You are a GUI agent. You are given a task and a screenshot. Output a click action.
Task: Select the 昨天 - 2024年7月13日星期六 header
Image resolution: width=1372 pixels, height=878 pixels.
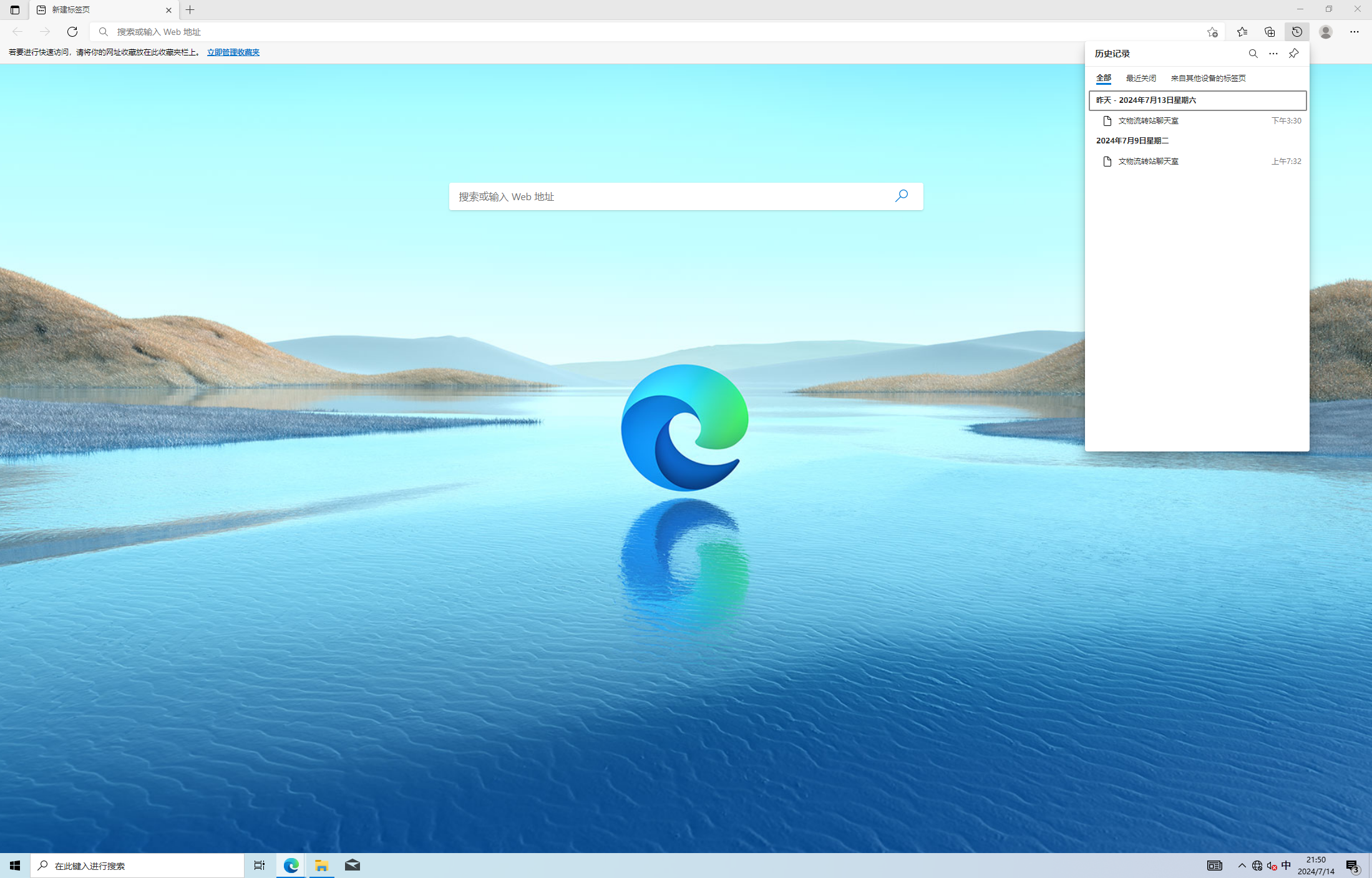tap(1197, 100)
